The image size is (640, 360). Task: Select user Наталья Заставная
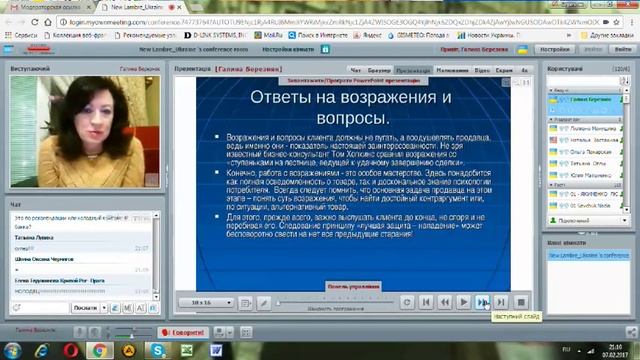point(586,140)
